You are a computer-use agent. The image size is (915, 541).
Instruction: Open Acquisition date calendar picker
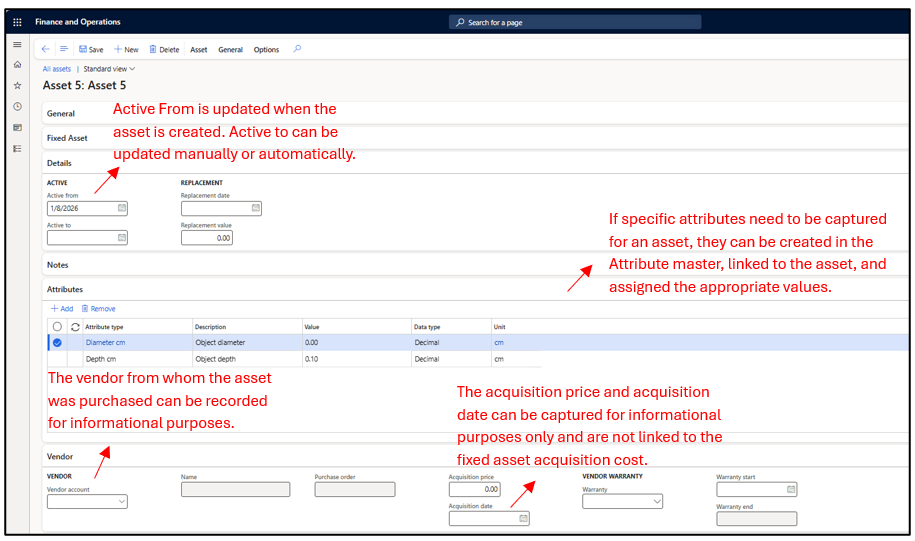click(523, 518)
